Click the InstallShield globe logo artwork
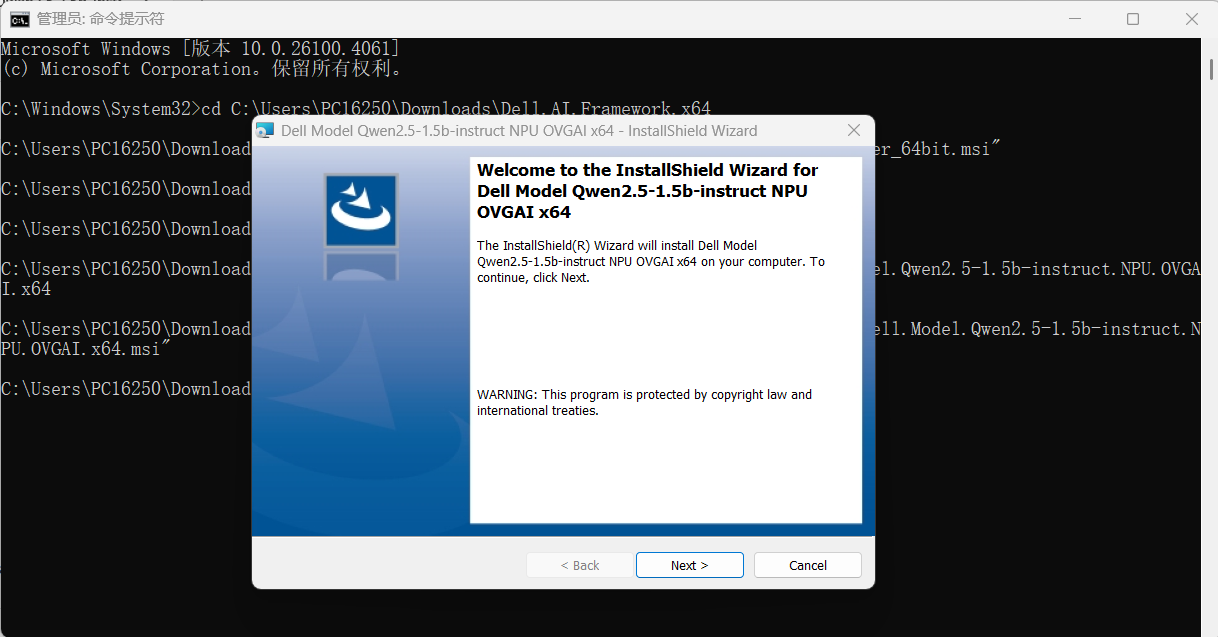1218x637 pixels. coord(360,210)
